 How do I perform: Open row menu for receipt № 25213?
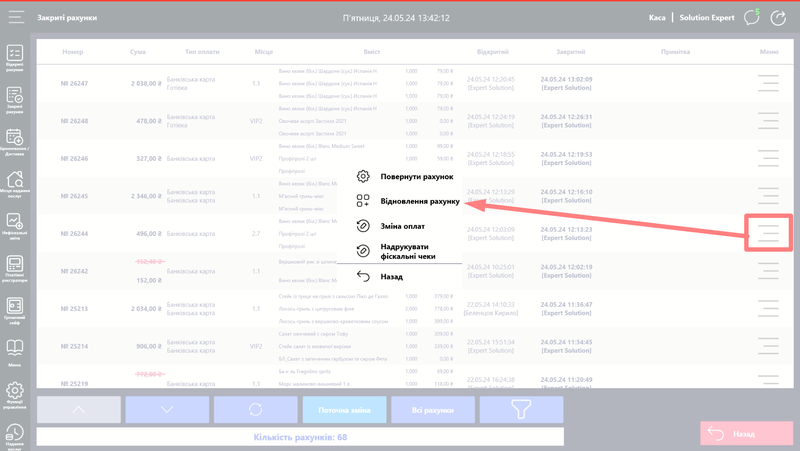pos(768,308)
